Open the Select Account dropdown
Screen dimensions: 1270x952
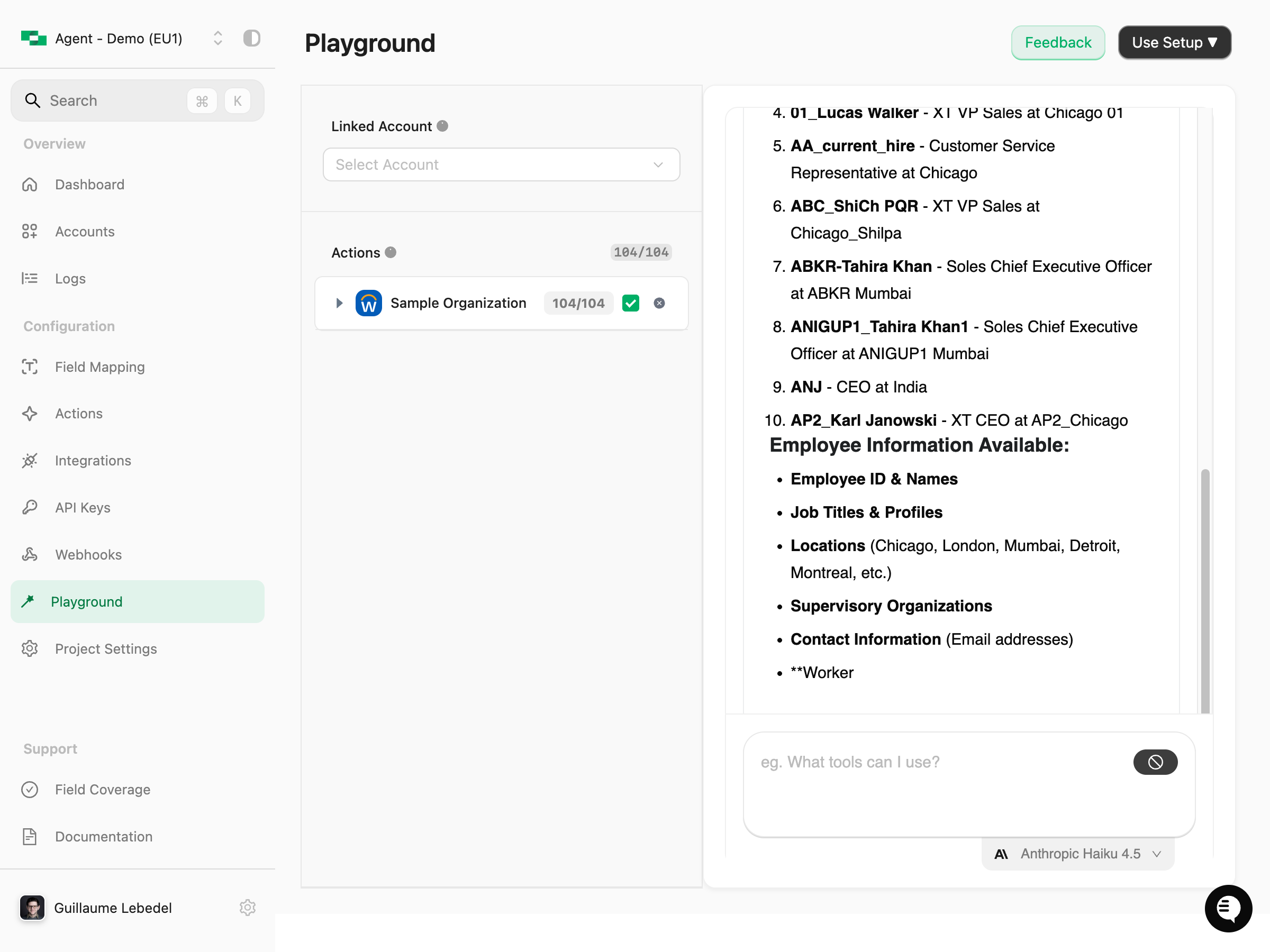(x=501, y=164)
